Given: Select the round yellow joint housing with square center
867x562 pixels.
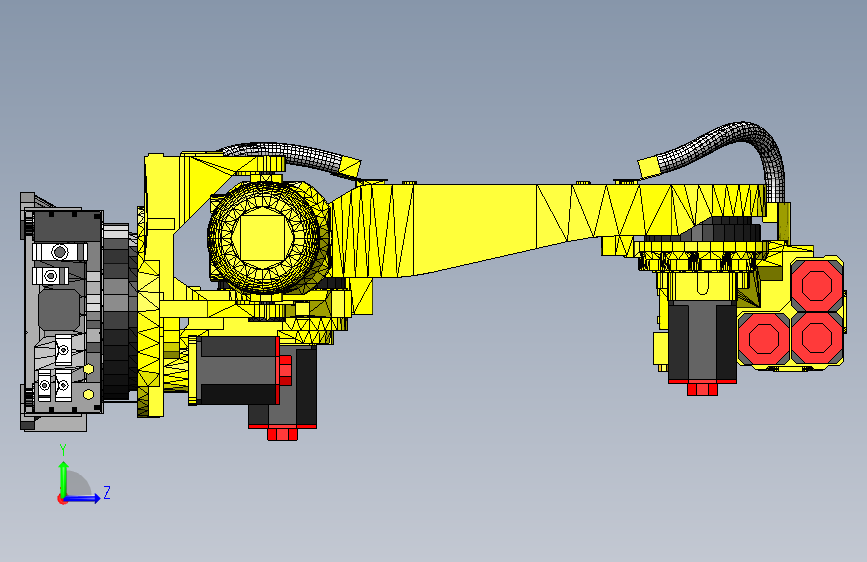Looking at the screenshot, I should [262, 238].
